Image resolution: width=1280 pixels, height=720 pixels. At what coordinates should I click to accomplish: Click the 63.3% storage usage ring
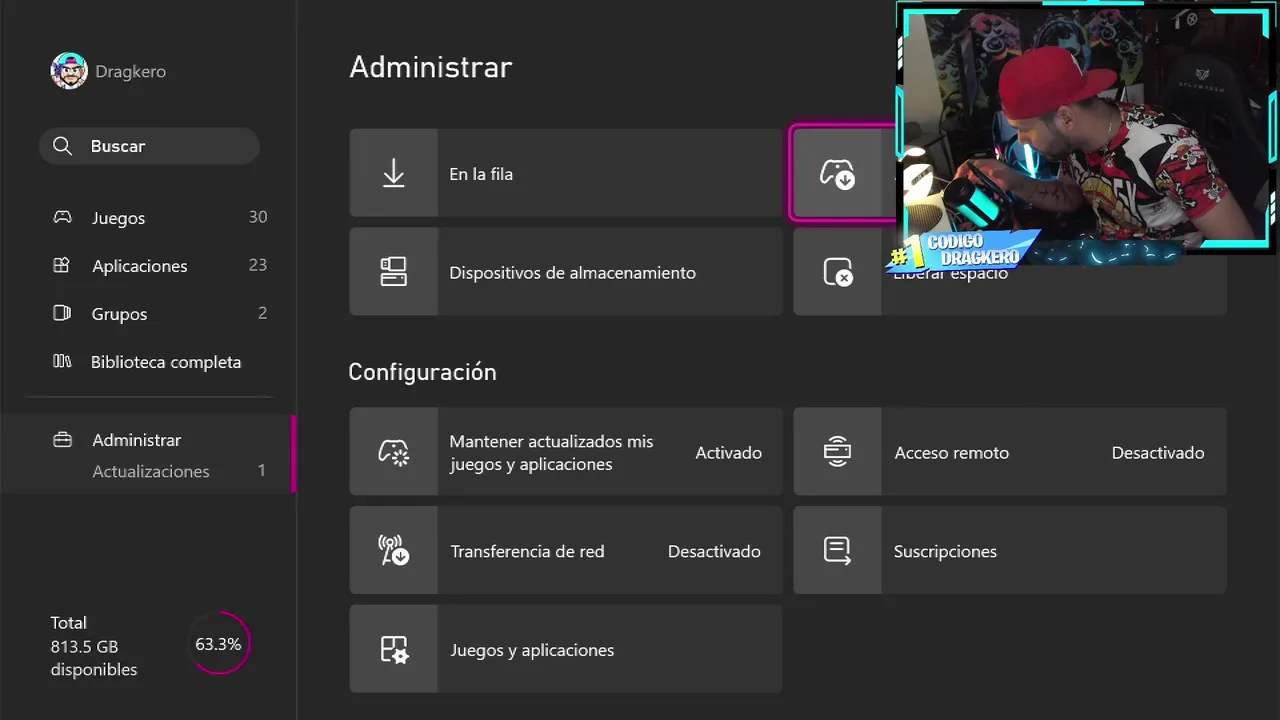(218, 644)
